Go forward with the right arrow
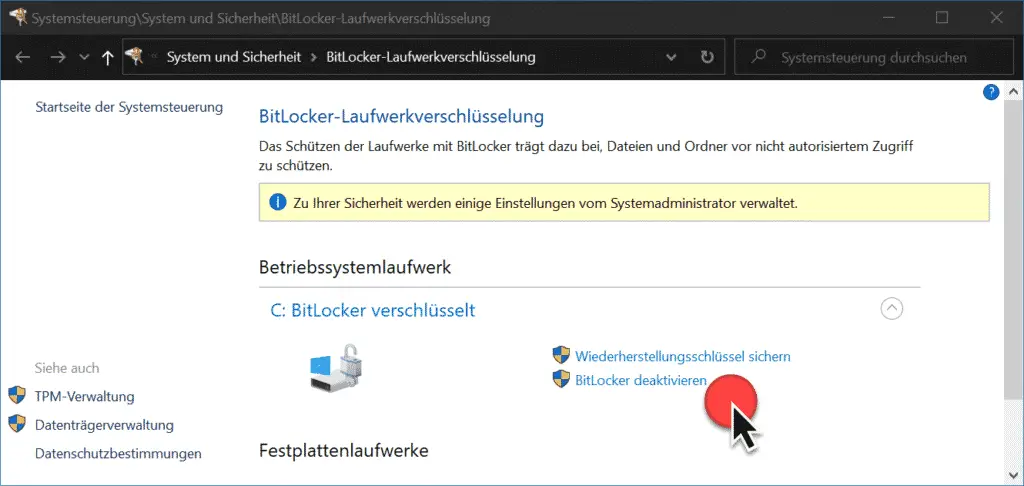 [58, 57]
